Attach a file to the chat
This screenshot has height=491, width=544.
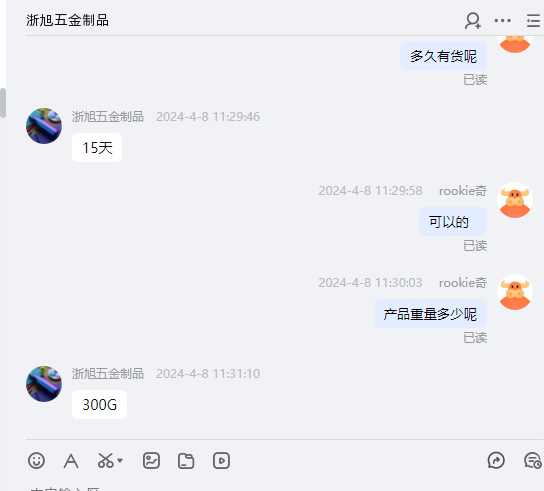[186, 461]
